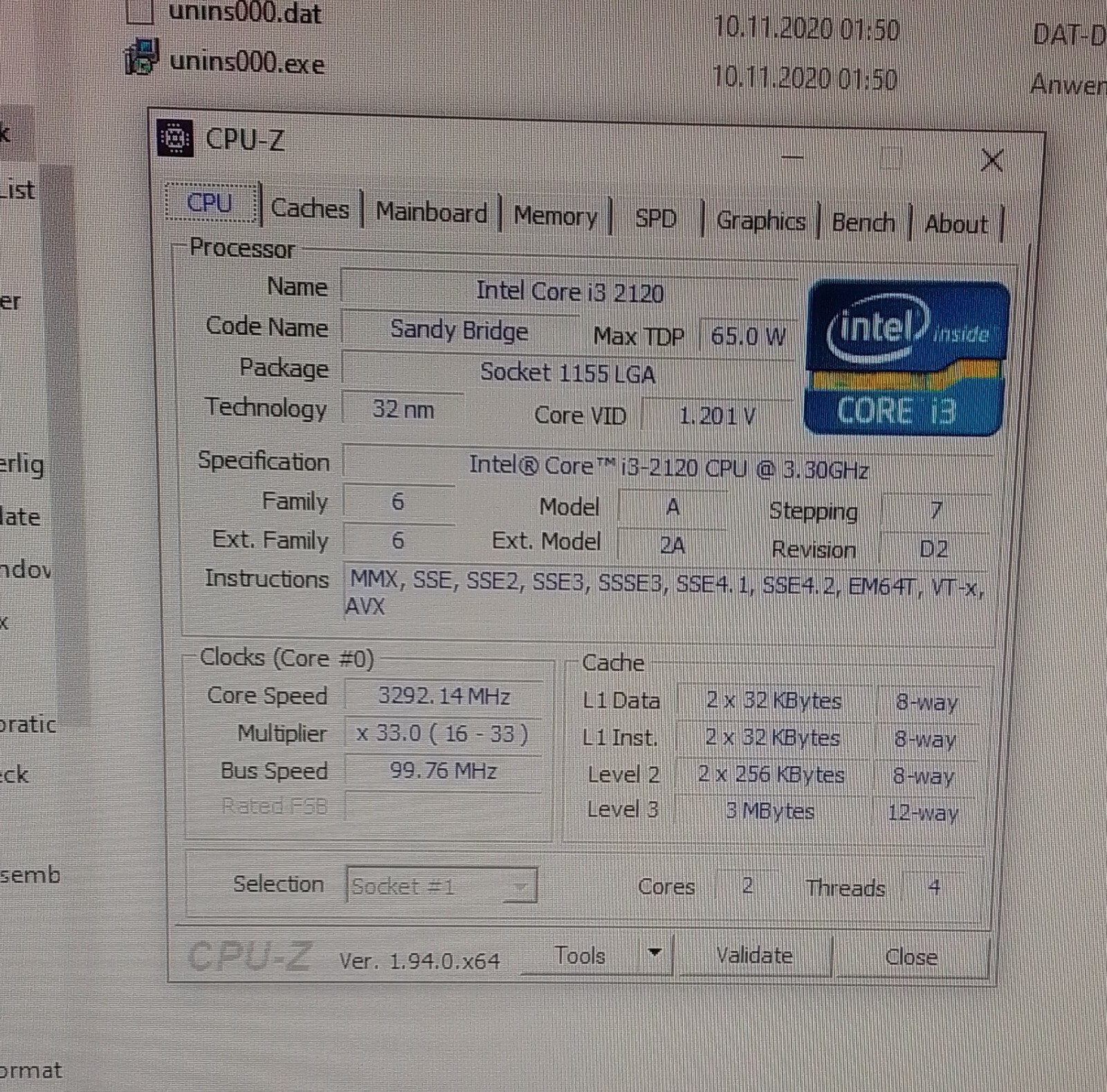Click the unins000.exe file icon in Explorer
Image resolution: width=1107 pixels, height=1092 pixels.
coord(141,57)
